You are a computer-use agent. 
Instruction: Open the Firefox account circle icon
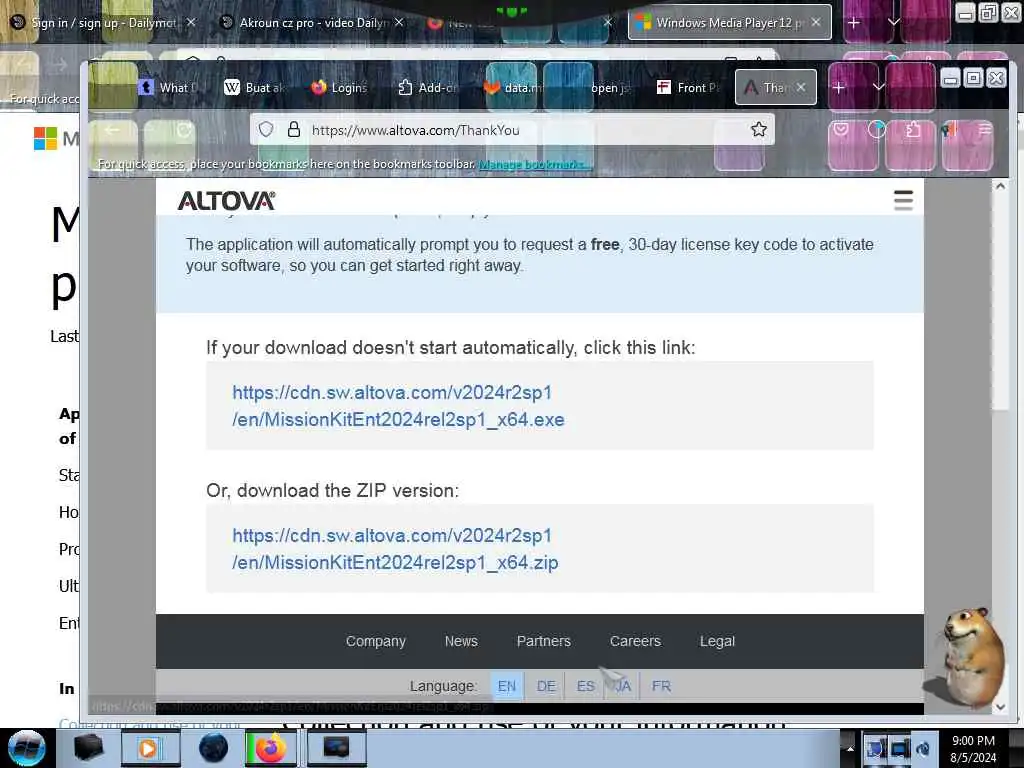point(876,129)
